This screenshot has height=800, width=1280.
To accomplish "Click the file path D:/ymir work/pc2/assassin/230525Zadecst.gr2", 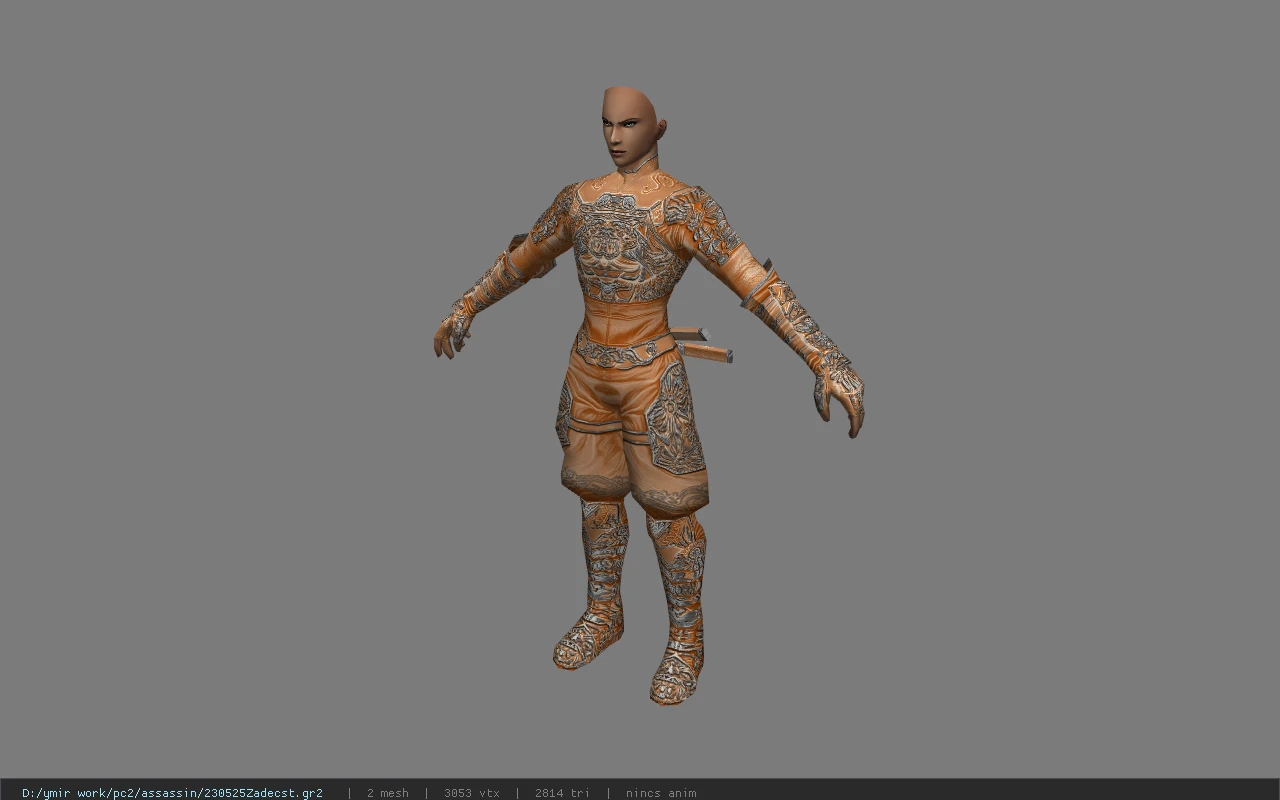I will pyautogui.click(x=172, y=793).
